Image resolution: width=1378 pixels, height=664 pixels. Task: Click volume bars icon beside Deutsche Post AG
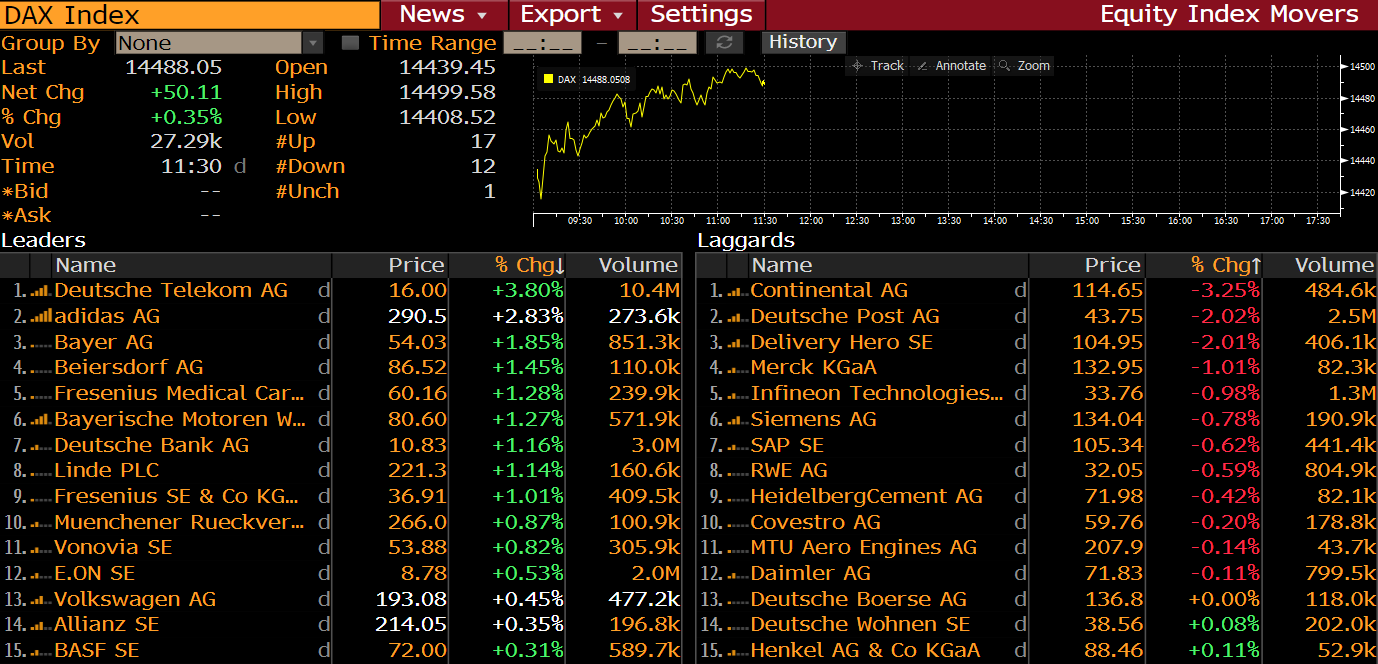pyautogui.click(x=736, y=317)
